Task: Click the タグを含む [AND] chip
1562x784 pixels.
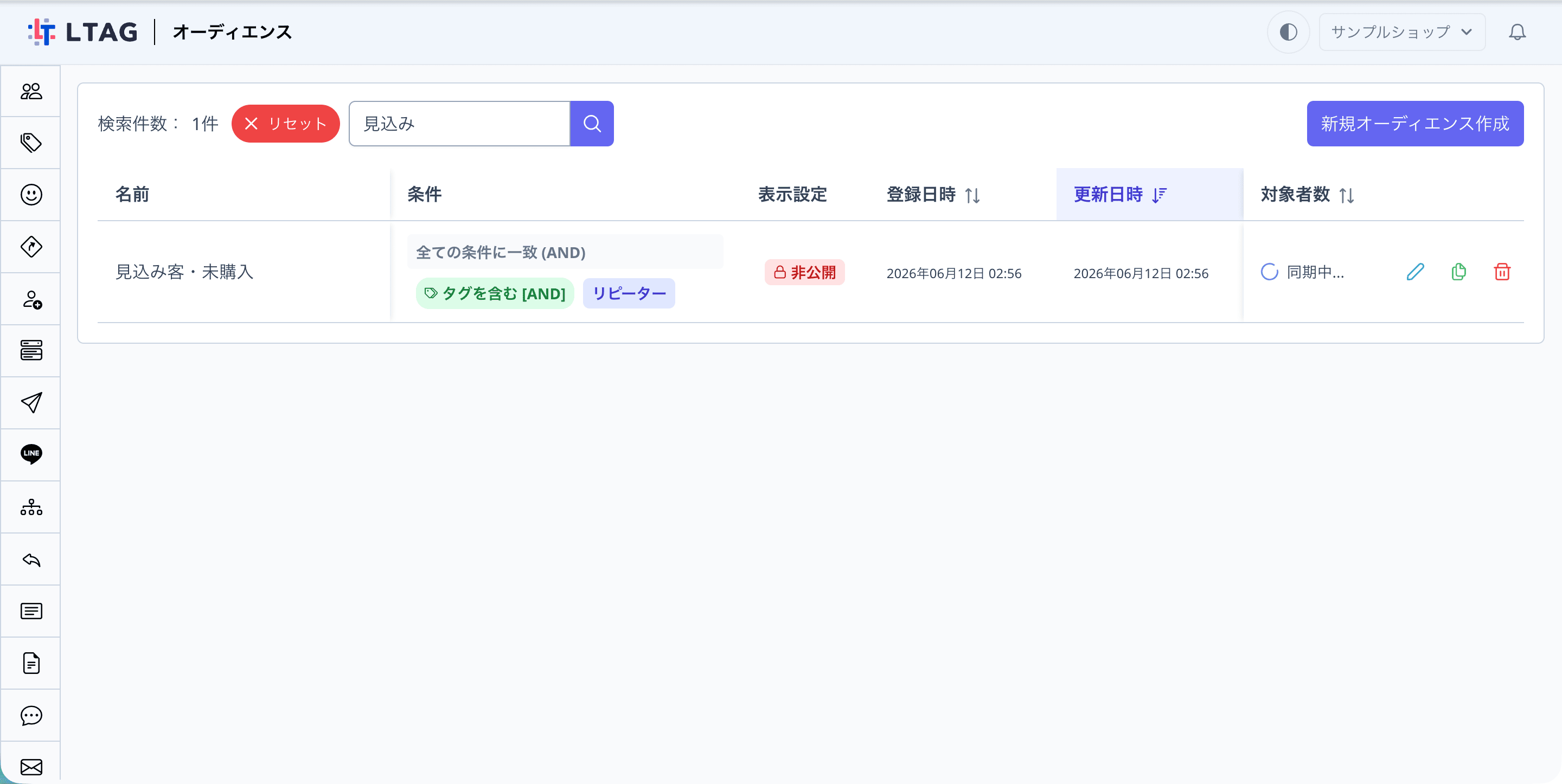Action: pyautogui.click(x=495, y=293)
